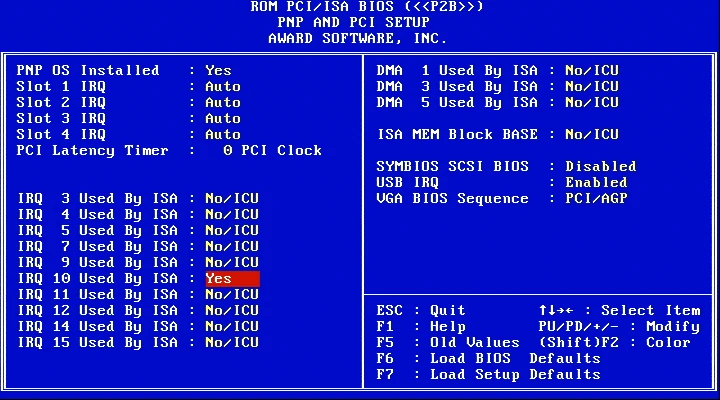Click the 'VGA BIOS Sequence' label
Image resolution: width=720 pixels, height=400 pixels.
(x=452, y=198)
